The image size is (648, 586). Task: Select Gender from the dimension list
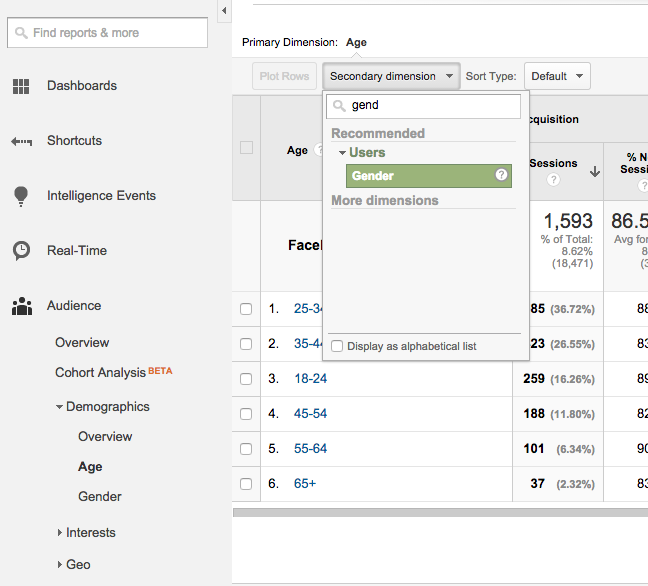pyautogui.click(x=373, y=176)
